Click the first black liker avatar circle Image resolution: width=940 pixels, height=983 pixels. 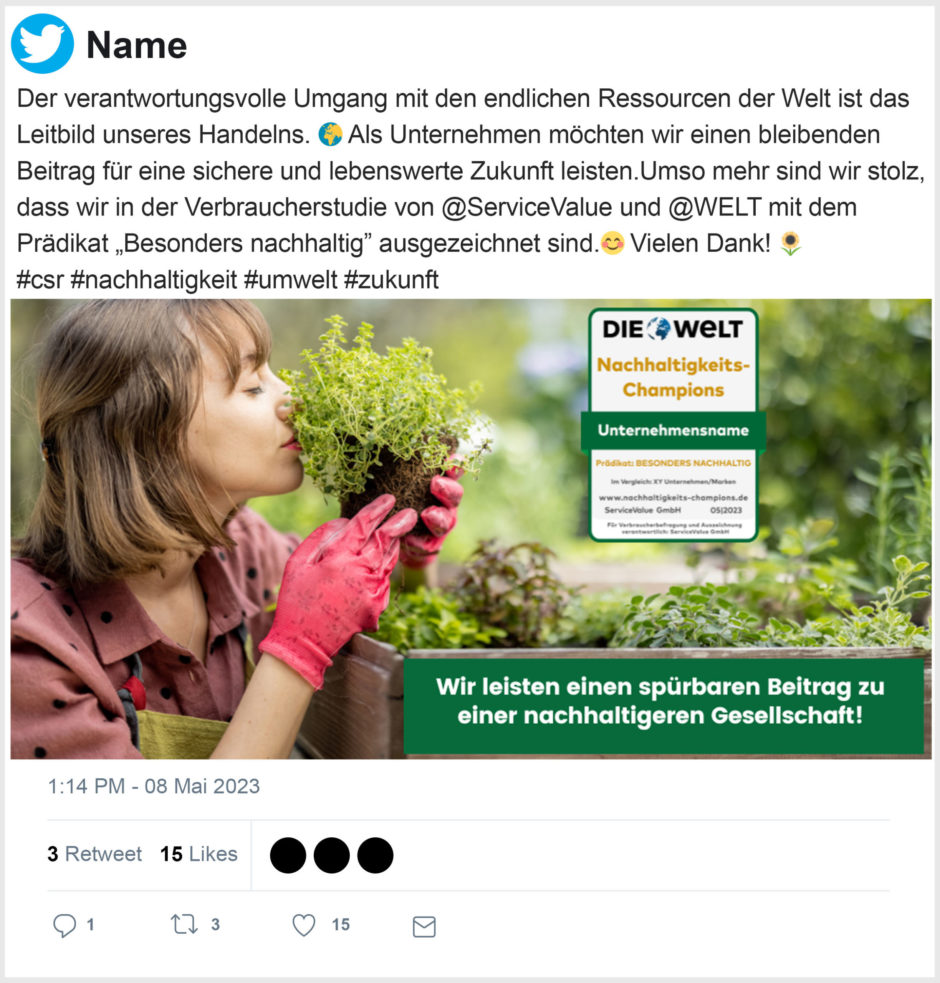click(288, 855)
